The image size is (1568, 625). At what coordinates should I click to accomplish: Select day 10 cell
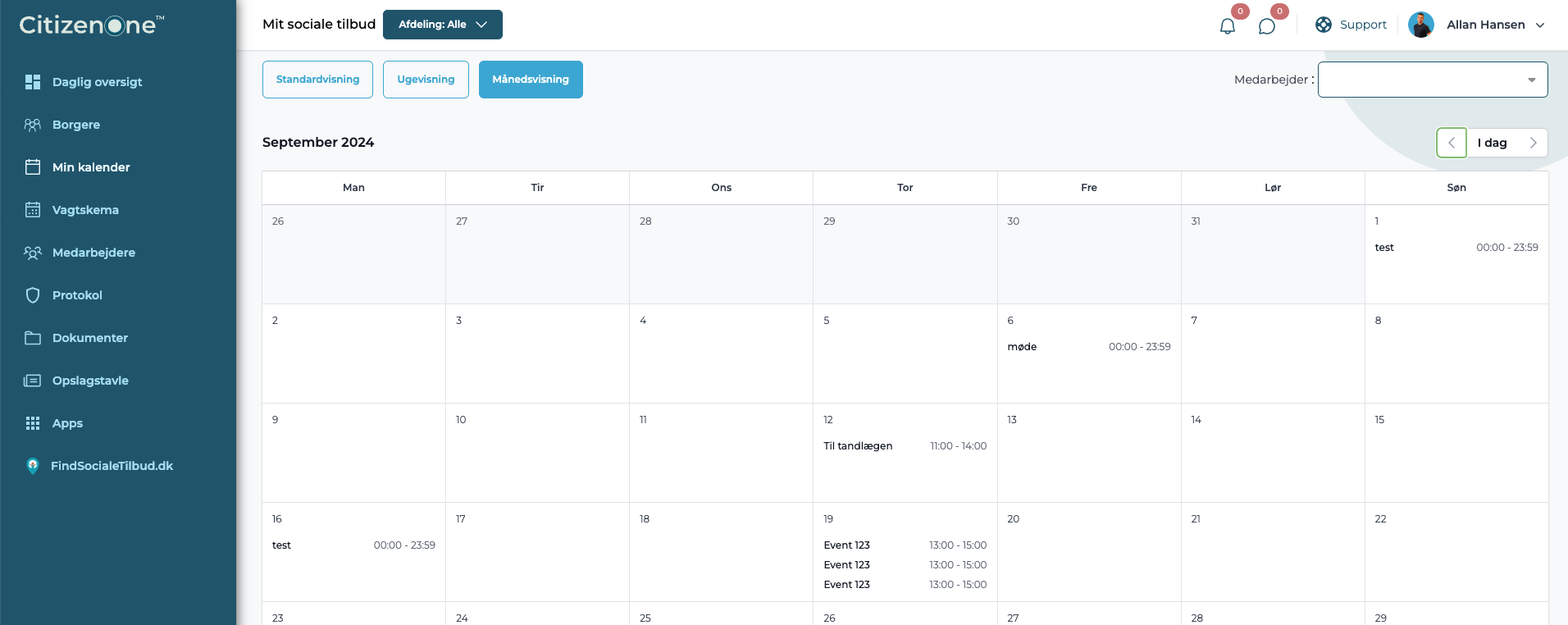tap(537, 453)
